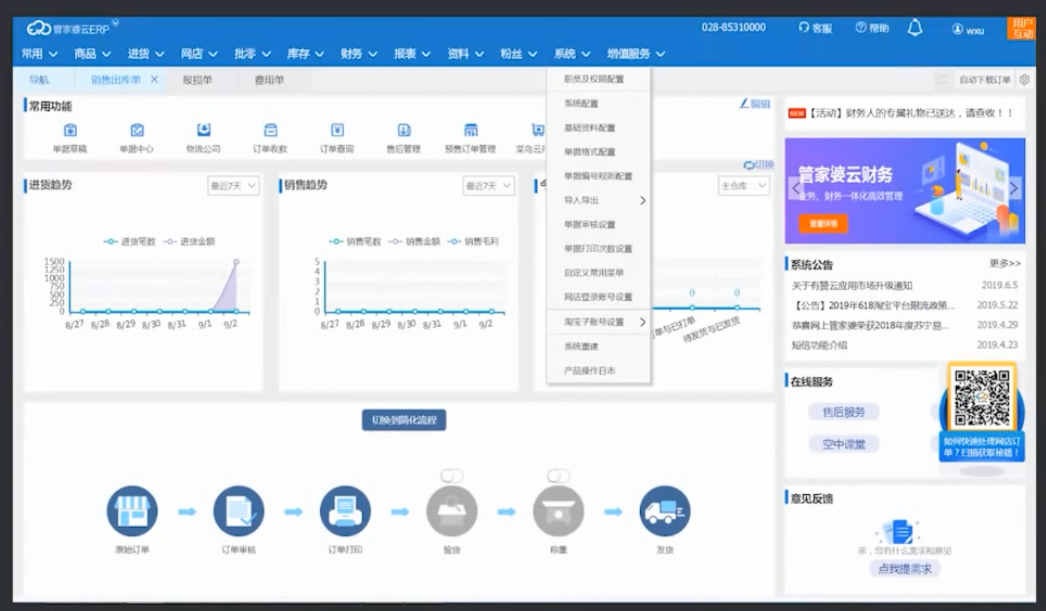Click the 原始订单 workflow icon
The height and width of the screenshot is (611, 1046).
[x=132, y=511]
